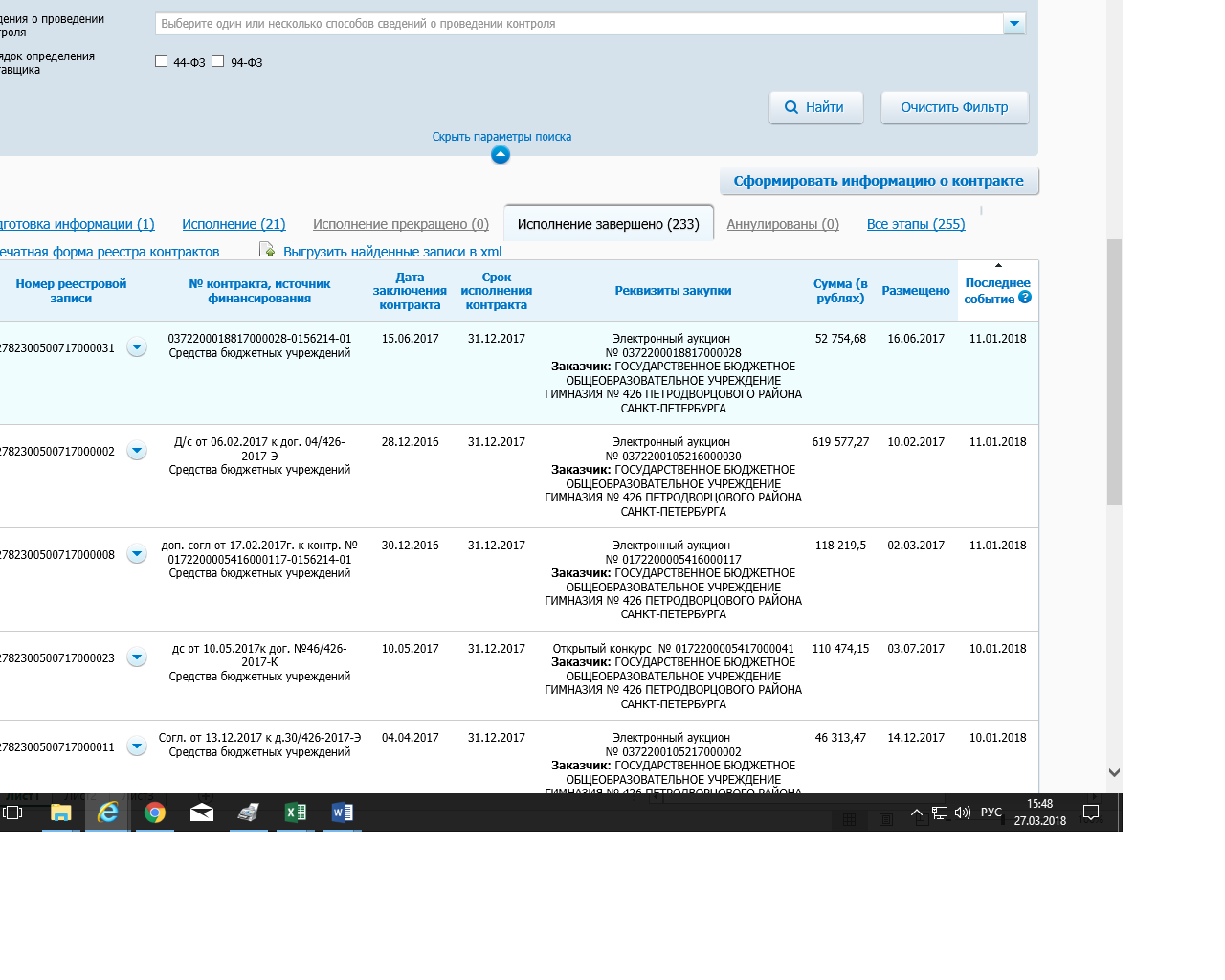
Task: Enable the 44-ФЗ checkbox
Action: pos(161,61)
